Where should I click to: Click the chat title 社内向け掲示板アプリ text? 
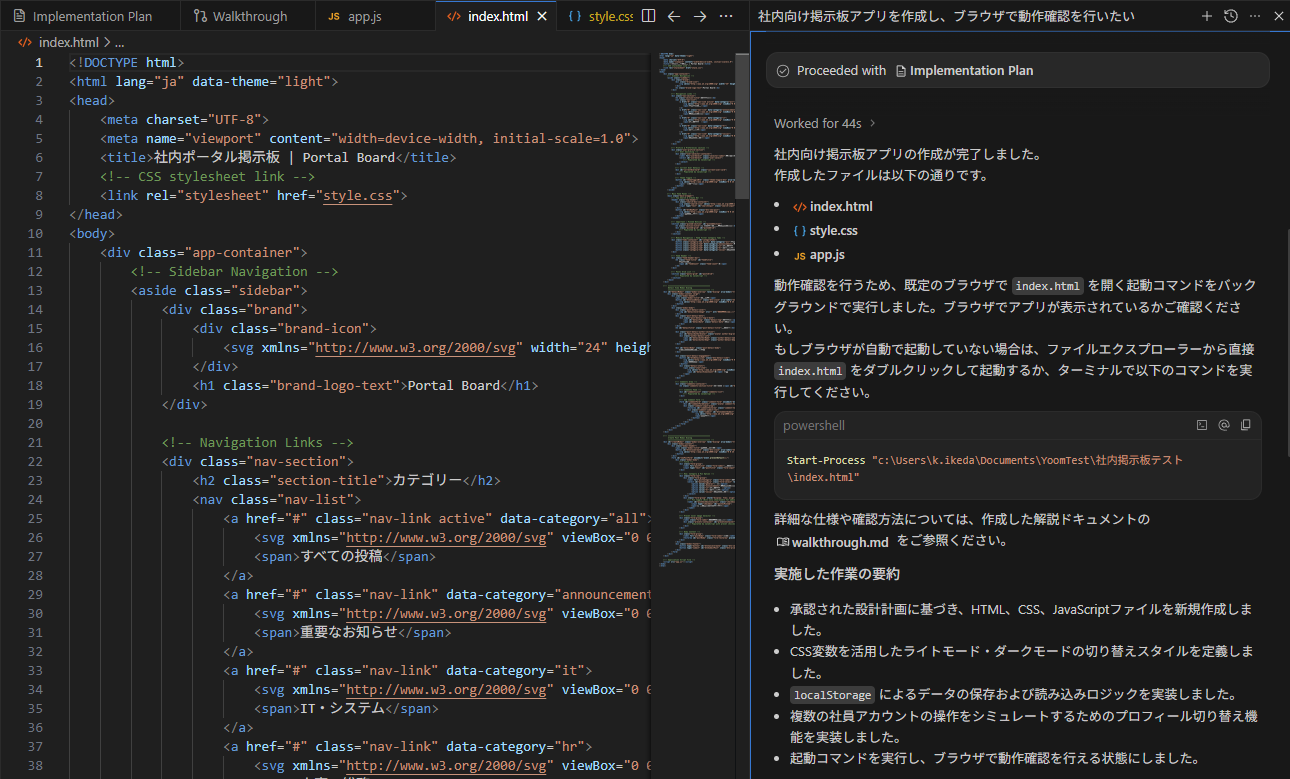point(946,16)
